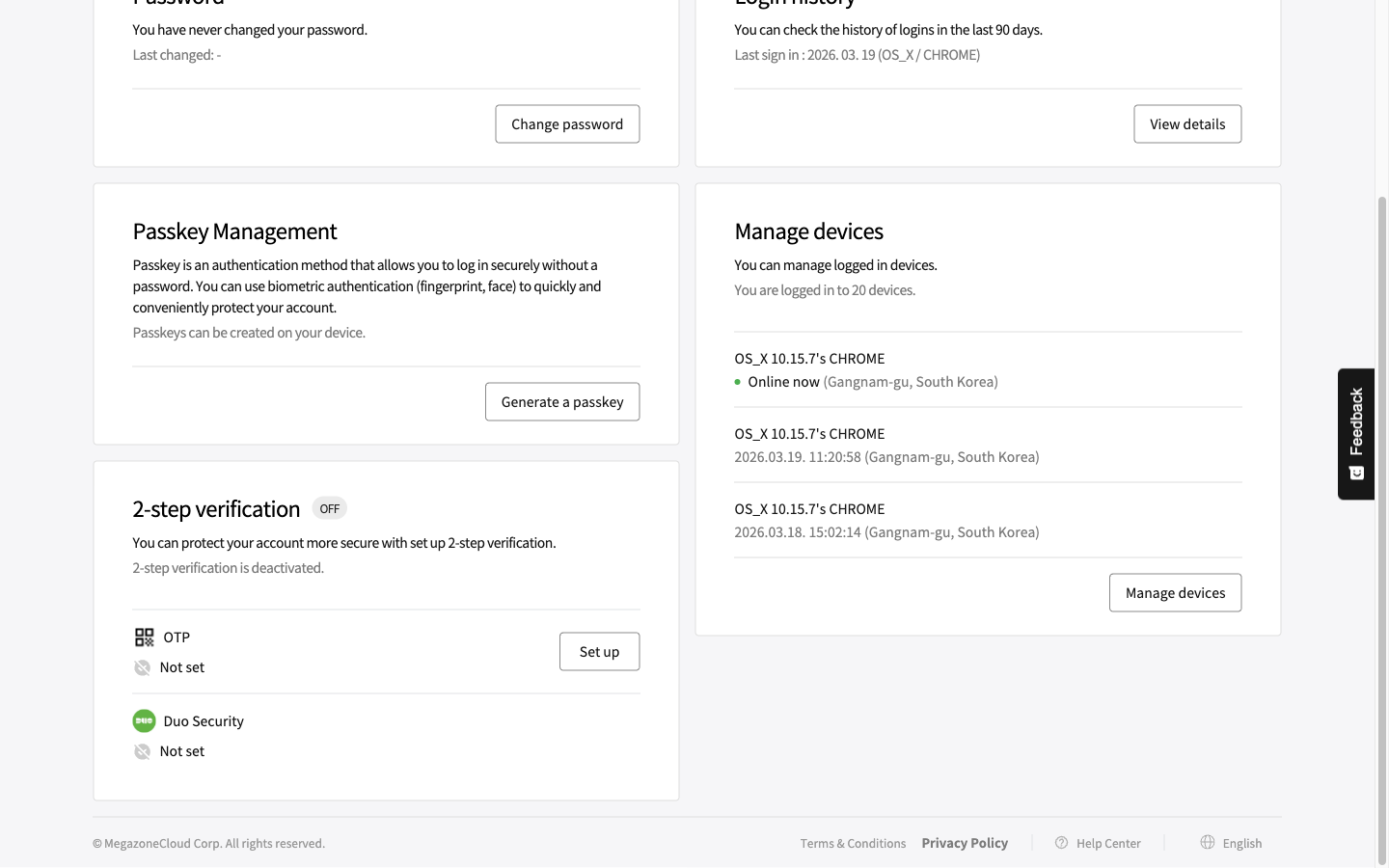Click the Duo Security 'Not set' status icon
1389x868 pixels.
click(x=143, y=751)
